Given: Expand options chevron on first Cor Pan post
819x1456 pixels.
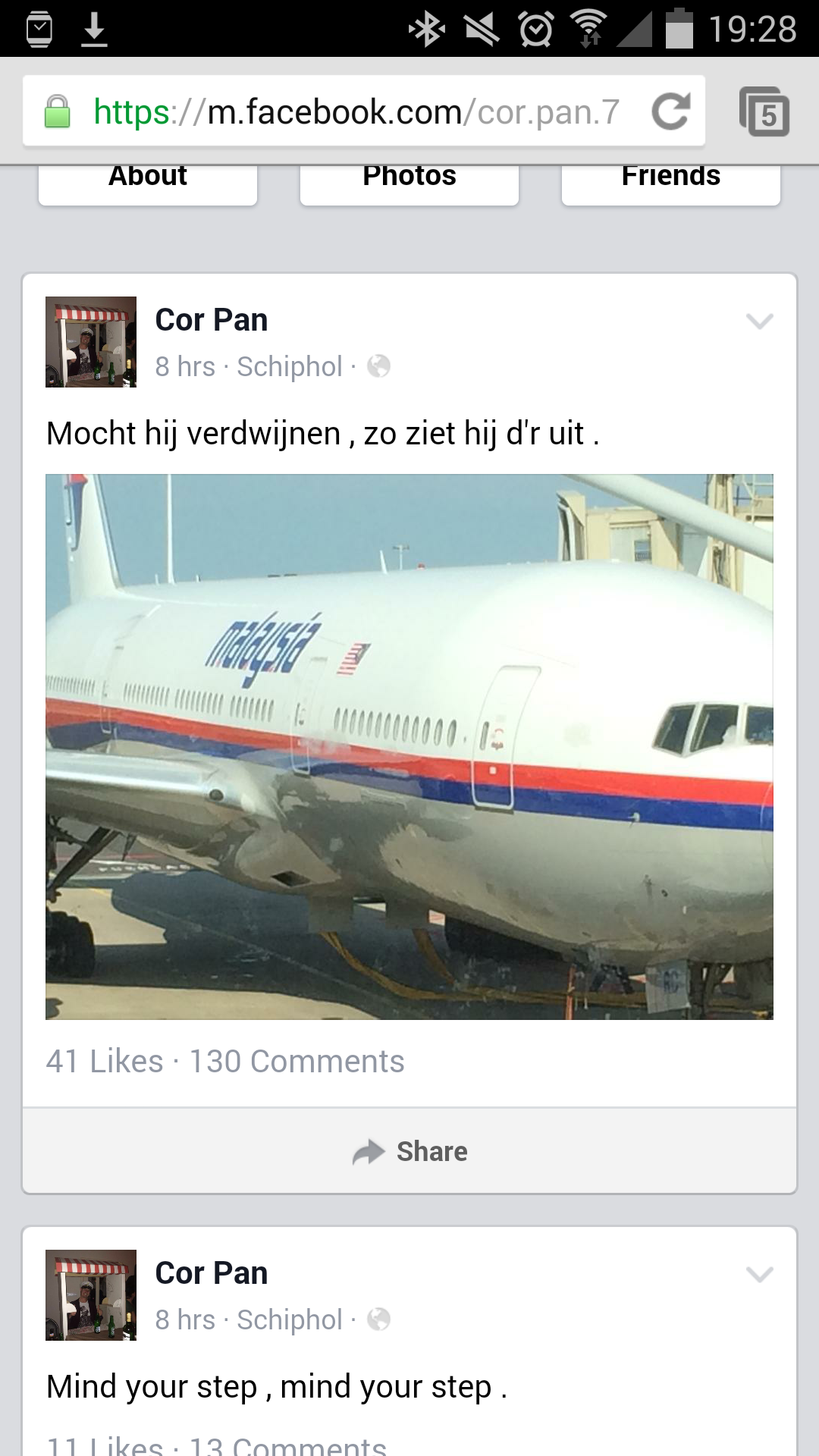Looking at the screenshot, I should pyautogui.click(x=759, y=322).
